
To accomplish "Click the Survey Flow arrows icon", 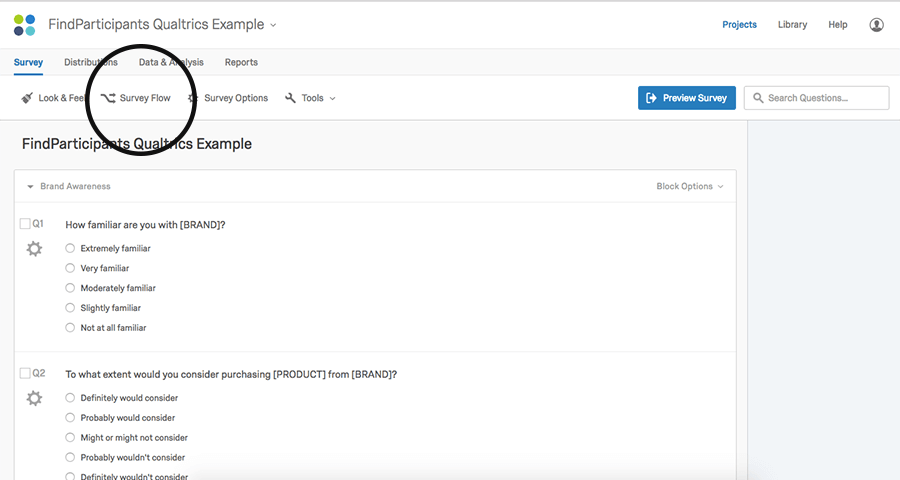I will 108,98.
